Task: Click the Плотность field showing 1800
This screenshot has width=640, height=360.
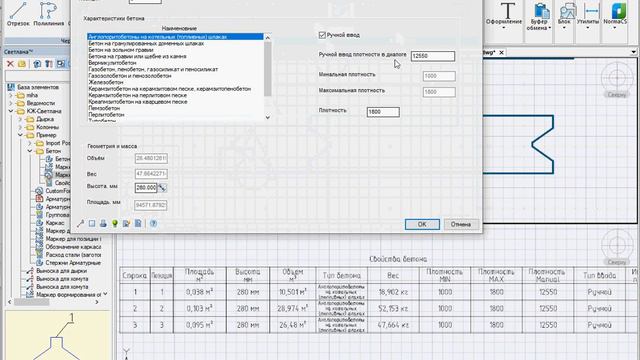Action: tap(383, 112)
